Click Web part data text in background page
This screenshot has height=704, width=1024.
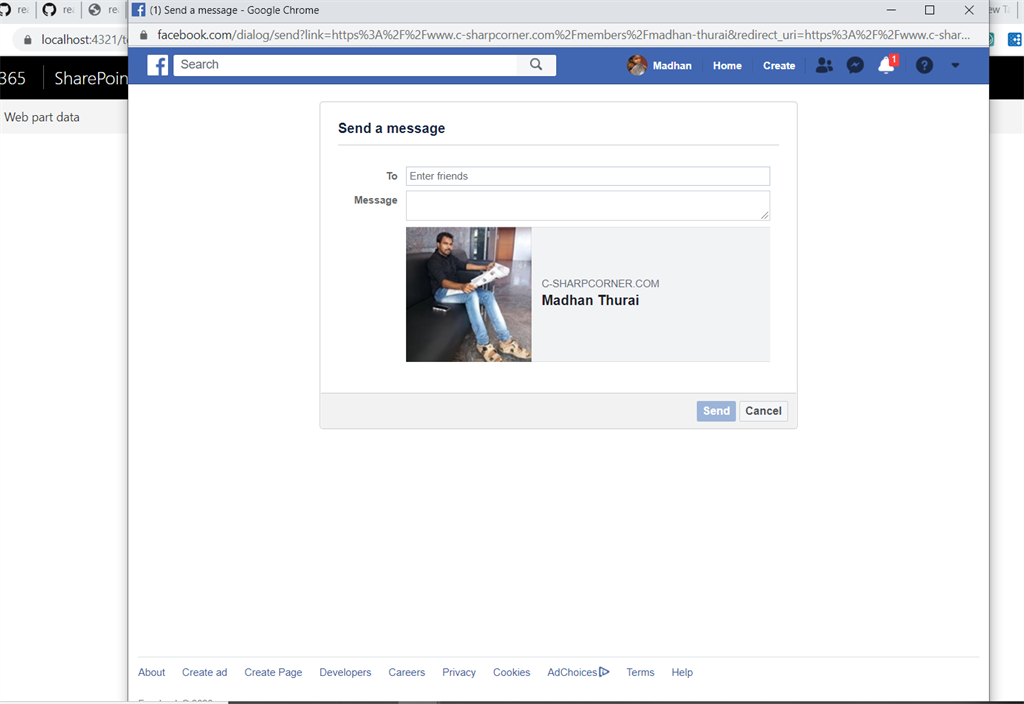click(x=42, y=118)
